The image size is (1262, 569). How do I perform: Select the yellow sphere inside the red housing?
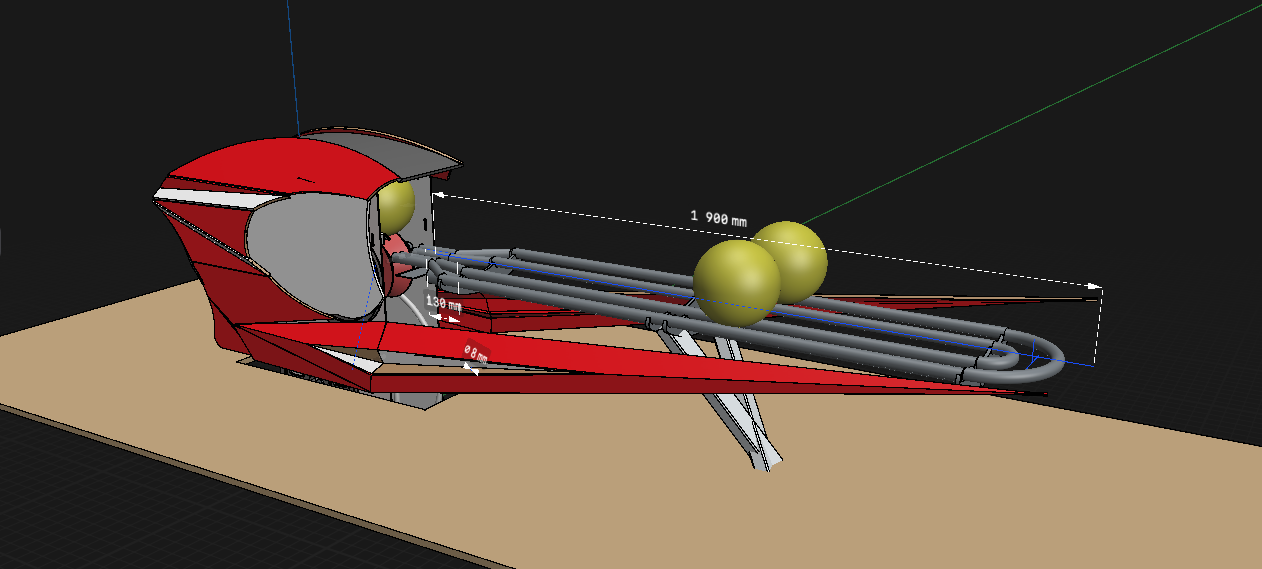point(395,206)
